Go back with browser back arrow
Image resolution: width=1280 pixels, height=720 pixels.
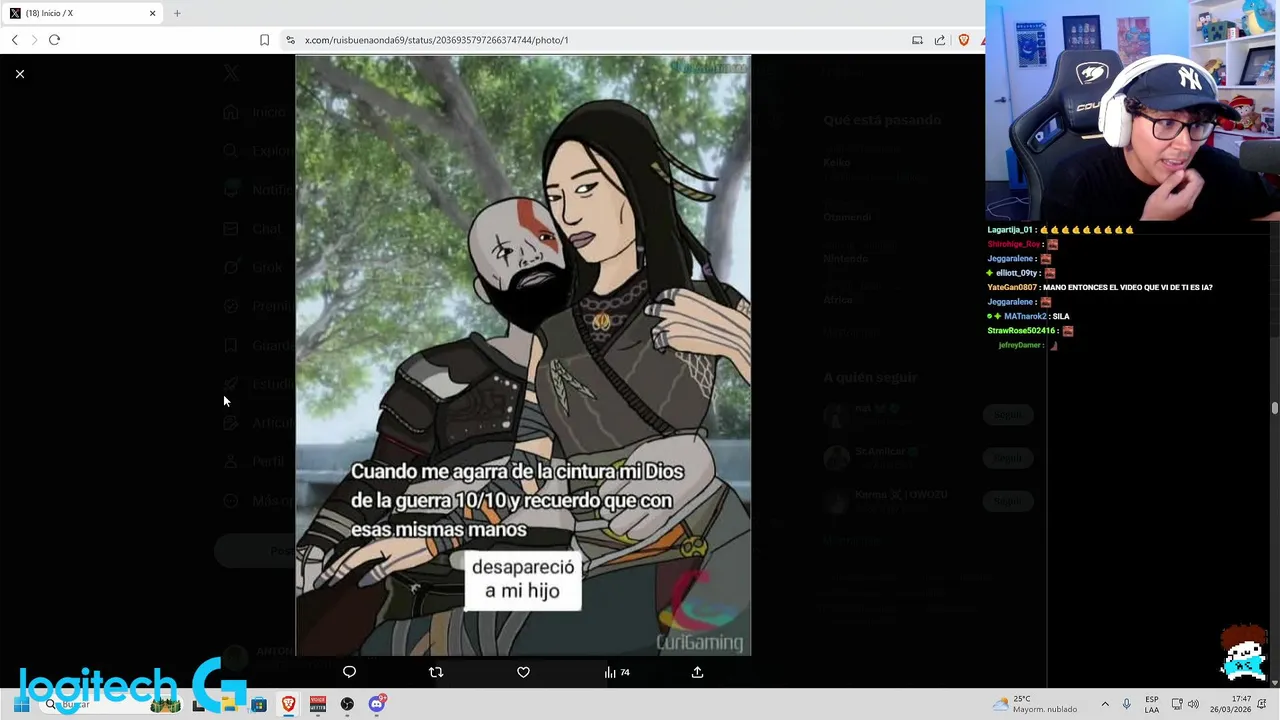tap(15, 40)
